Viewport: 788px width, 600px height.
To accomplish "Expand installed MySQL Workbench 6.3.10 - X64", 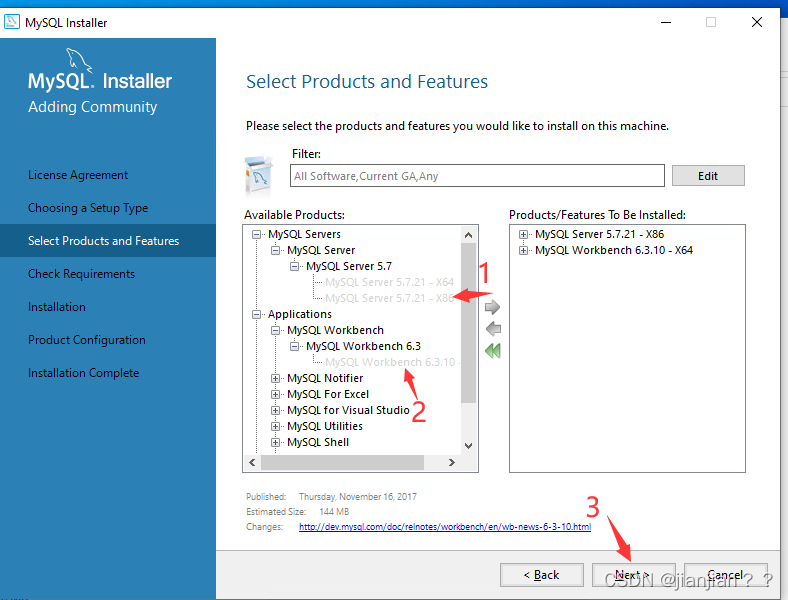I will [x=524, y=250].
